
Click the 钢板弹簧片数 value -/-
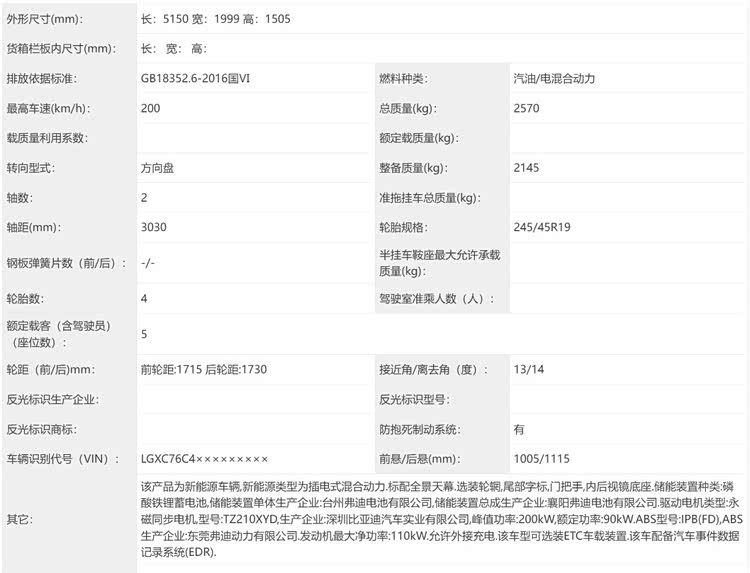[148, 263]
